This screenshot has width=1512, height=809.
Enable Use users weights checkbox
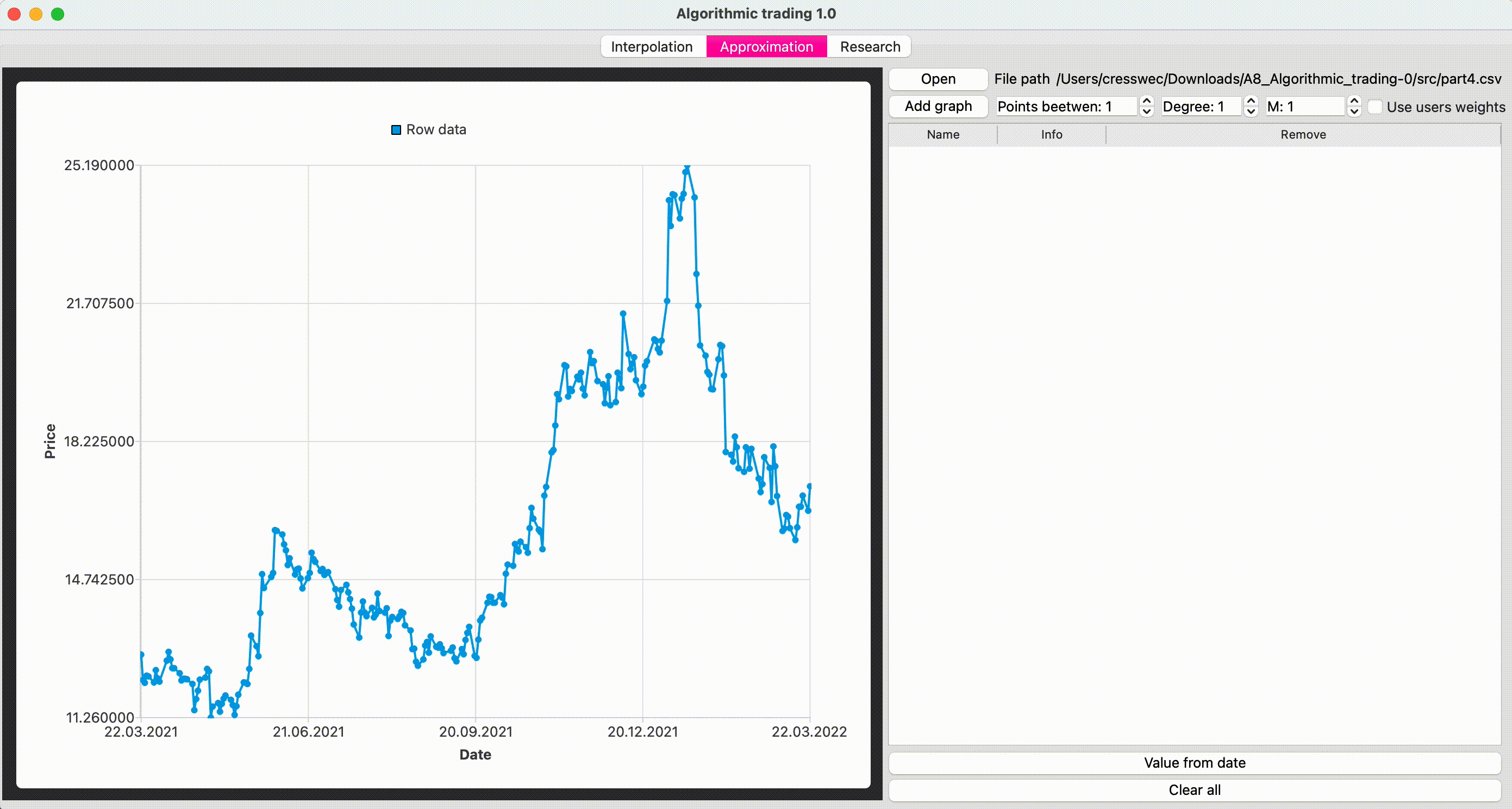click(1375, 107)
